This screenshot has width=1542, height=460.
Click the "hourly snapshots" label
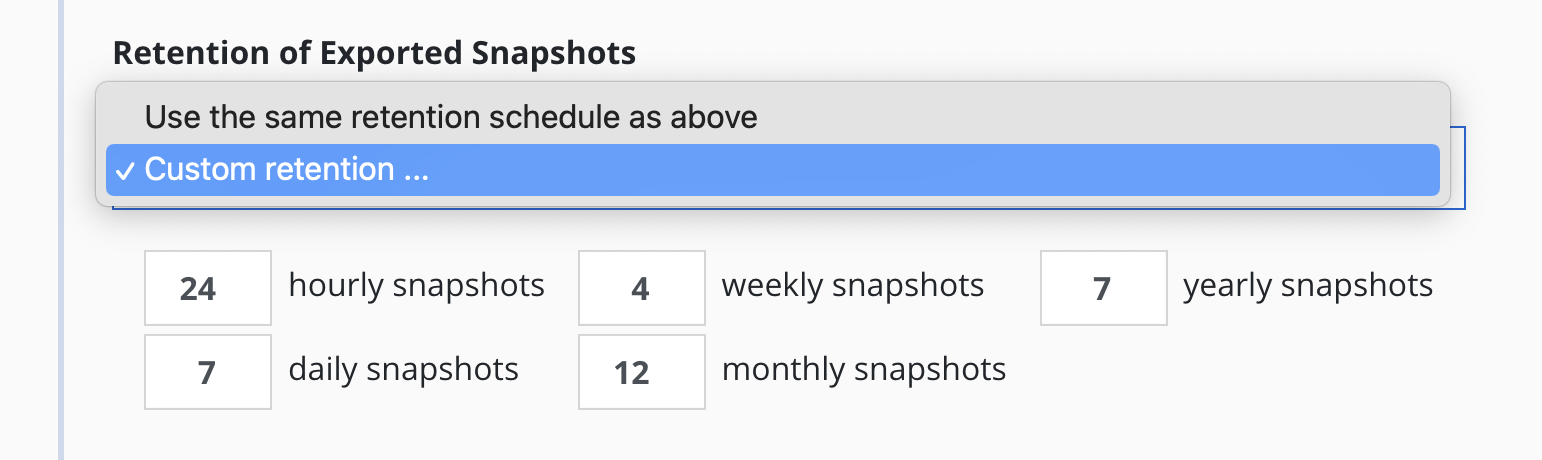(416, 286)
